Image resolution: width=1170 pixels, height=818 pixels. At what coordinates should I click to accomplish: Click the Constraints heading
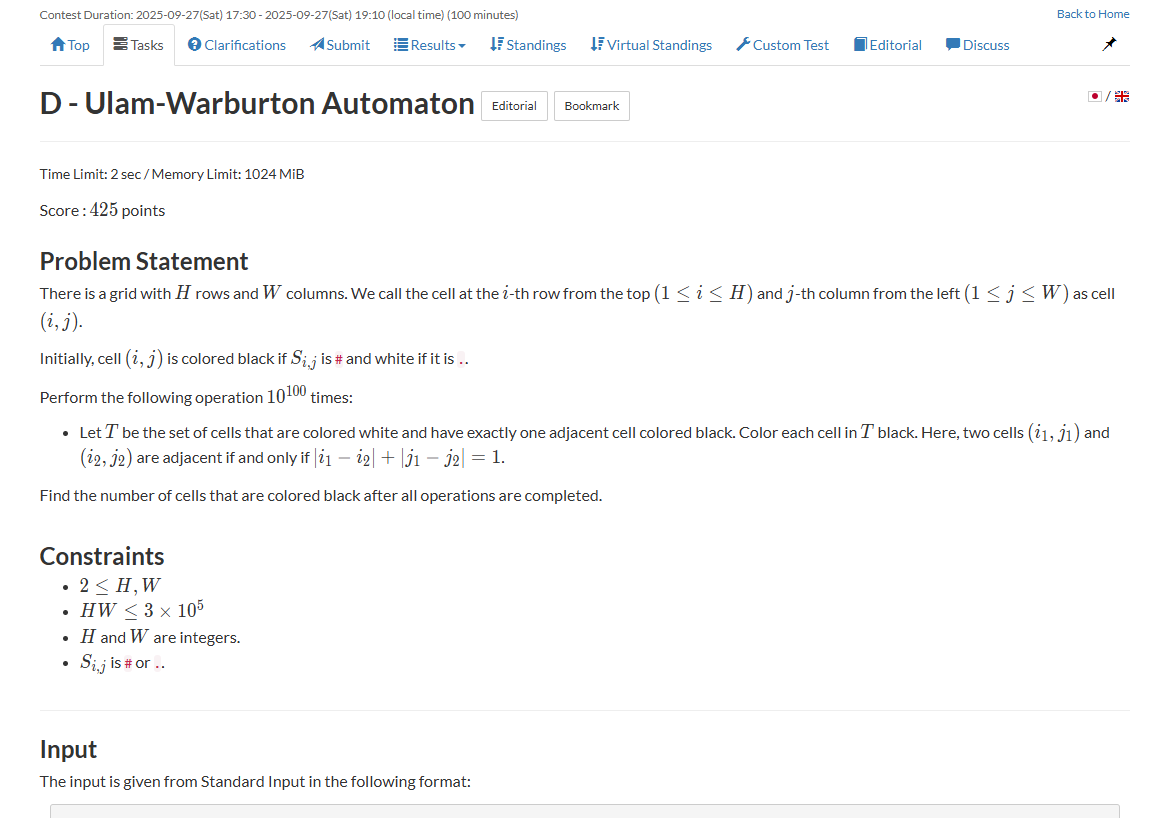click(101, 556)
